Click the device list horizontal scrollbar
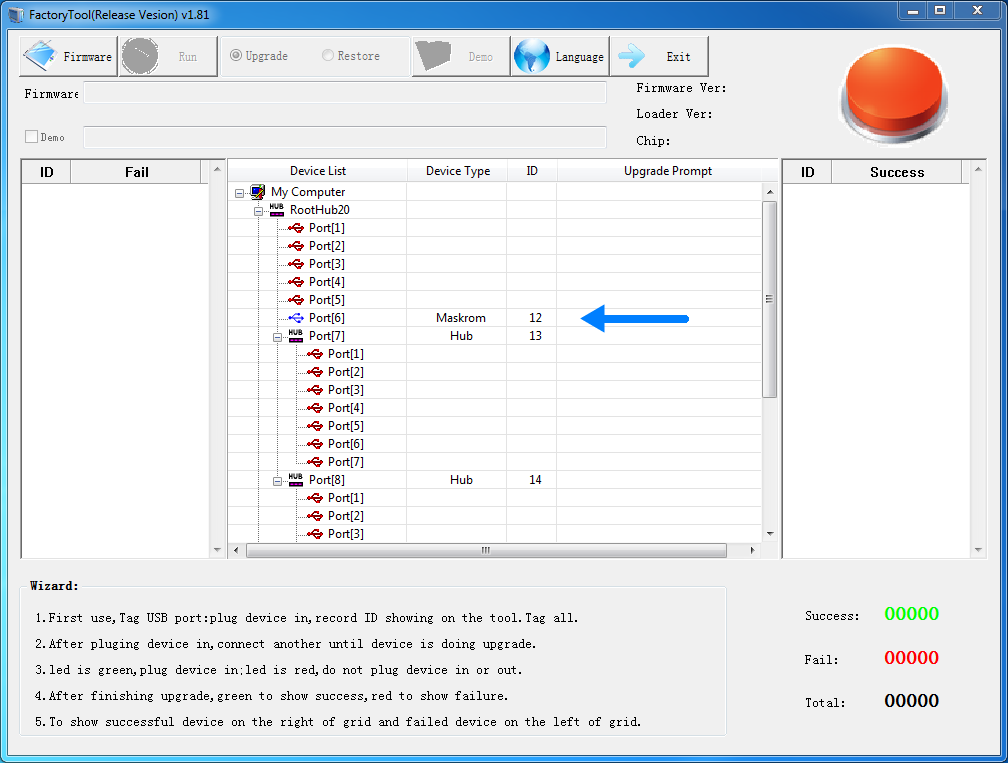The width and height of the screenshot is (1008, 763). [486, 550]
